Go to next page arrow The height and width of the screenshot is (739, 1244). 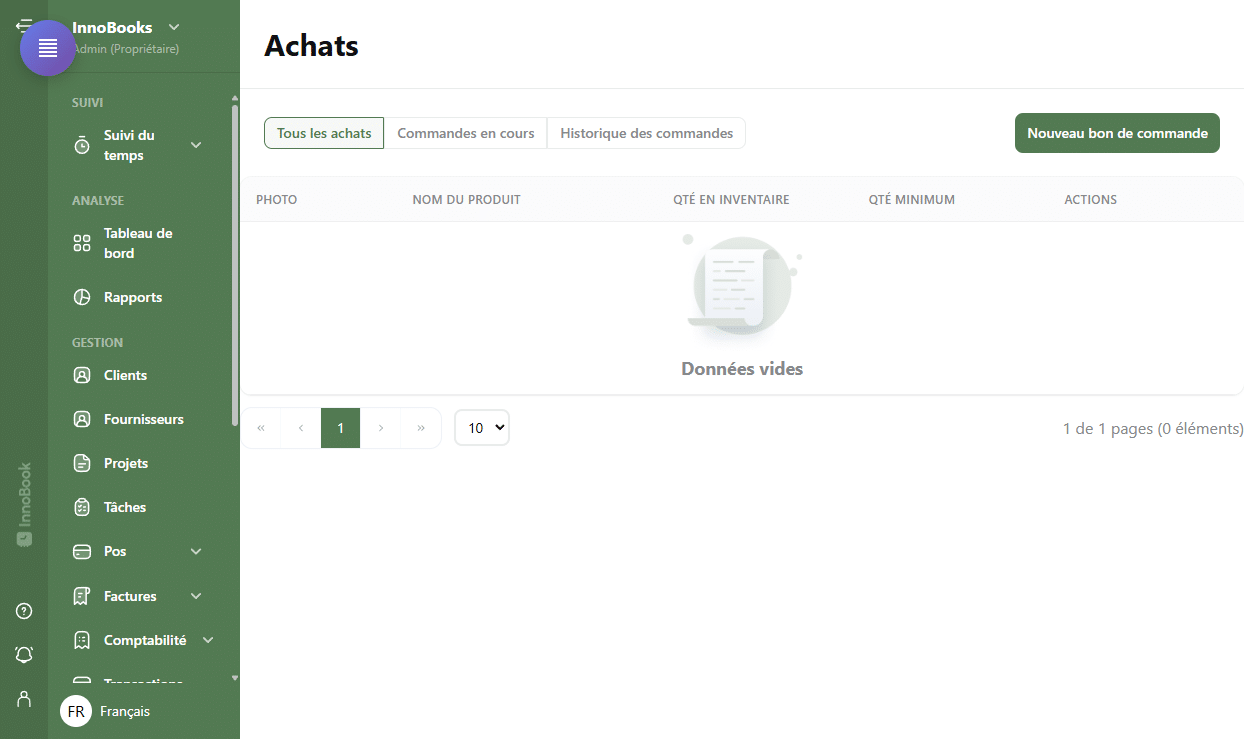[381, 428]
